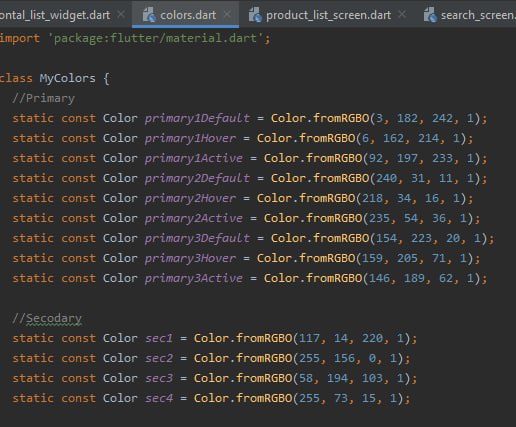Click fromRGBO in the sec1 line

[x=264, y=338]
